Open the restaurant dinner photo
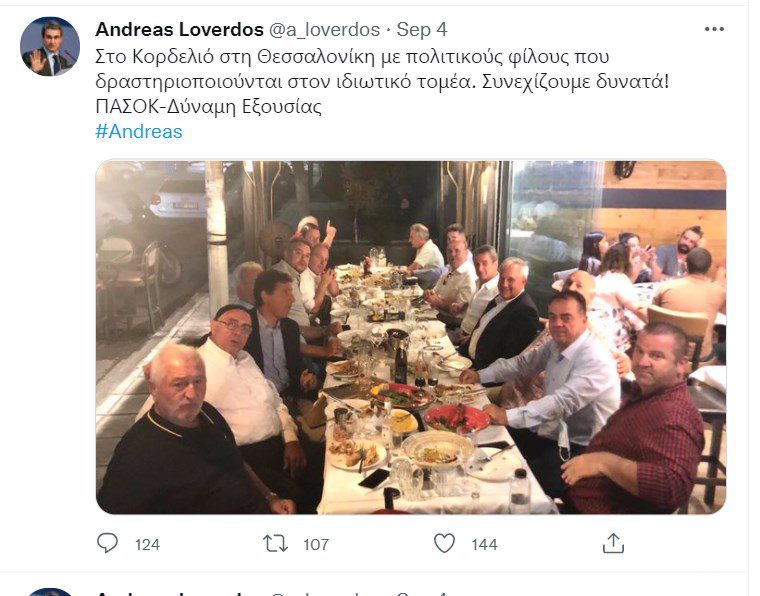The width and height of the screenshot is (760, 596). tap(411, 337)
